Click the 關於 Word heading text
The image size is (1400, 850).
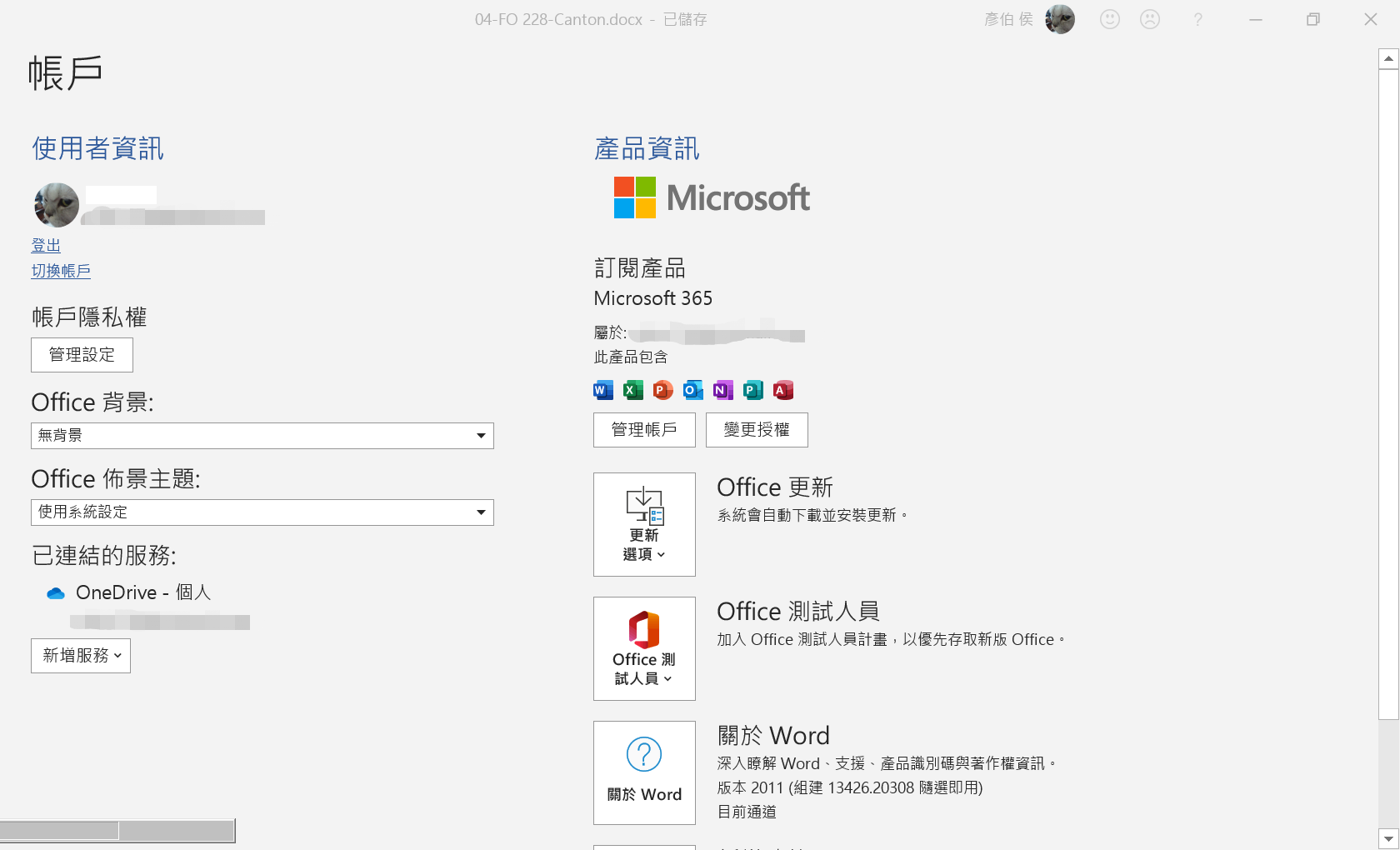coord(773,736)
